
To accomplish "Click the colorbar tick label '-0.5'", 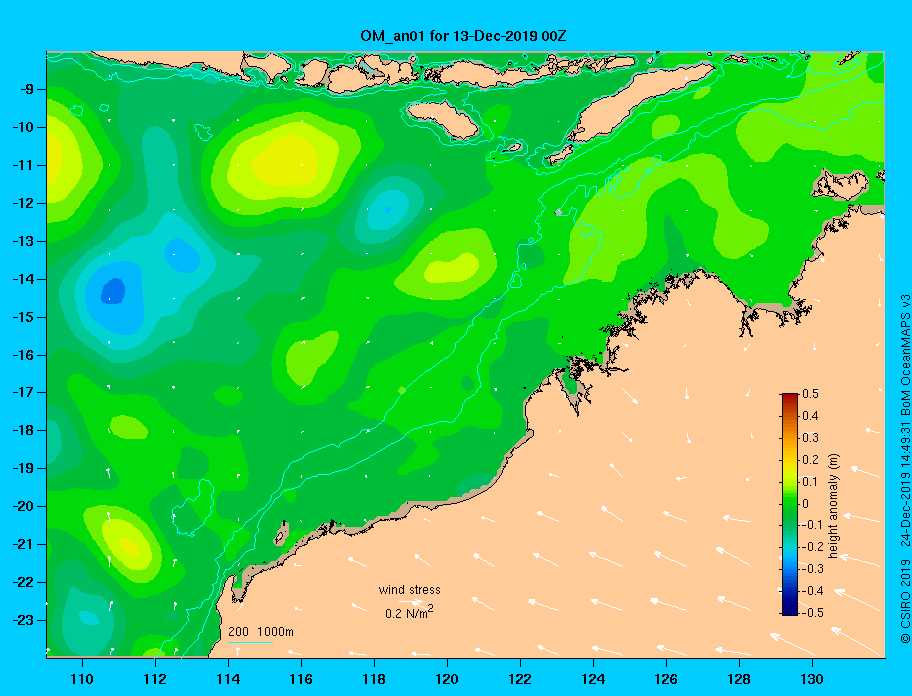I will click(812, 613).
